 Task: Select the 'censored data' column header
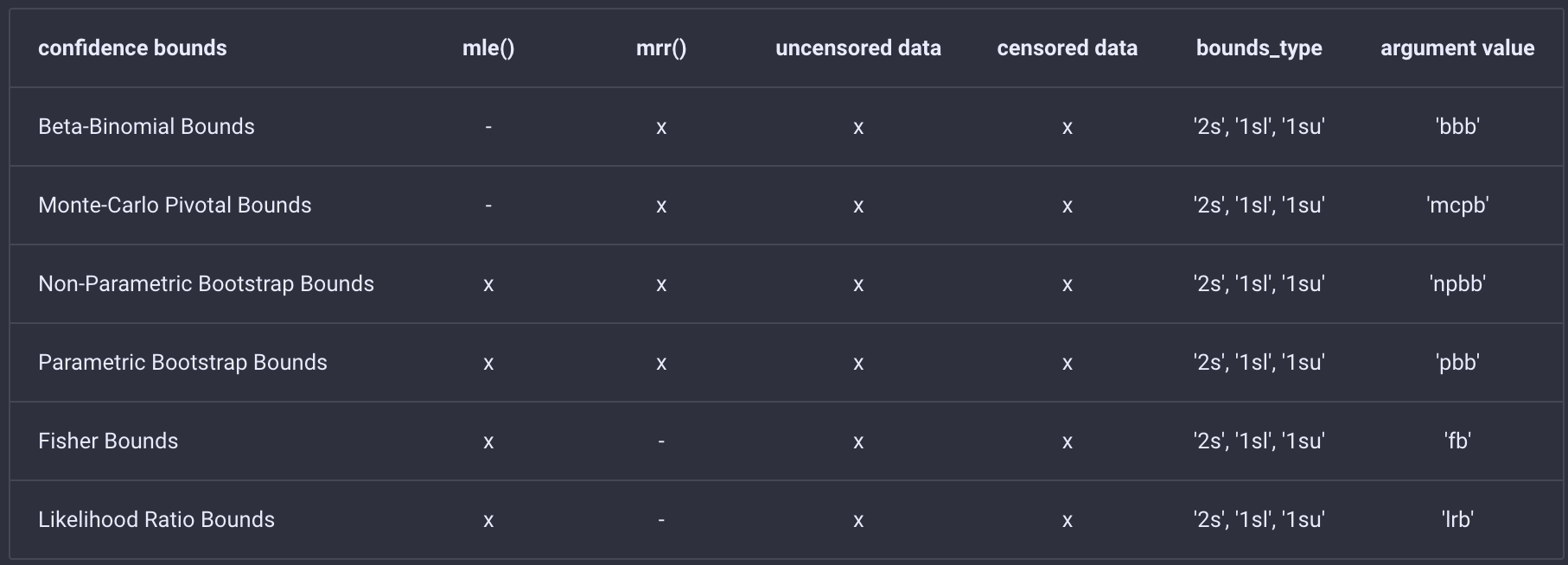(1067, 48)
